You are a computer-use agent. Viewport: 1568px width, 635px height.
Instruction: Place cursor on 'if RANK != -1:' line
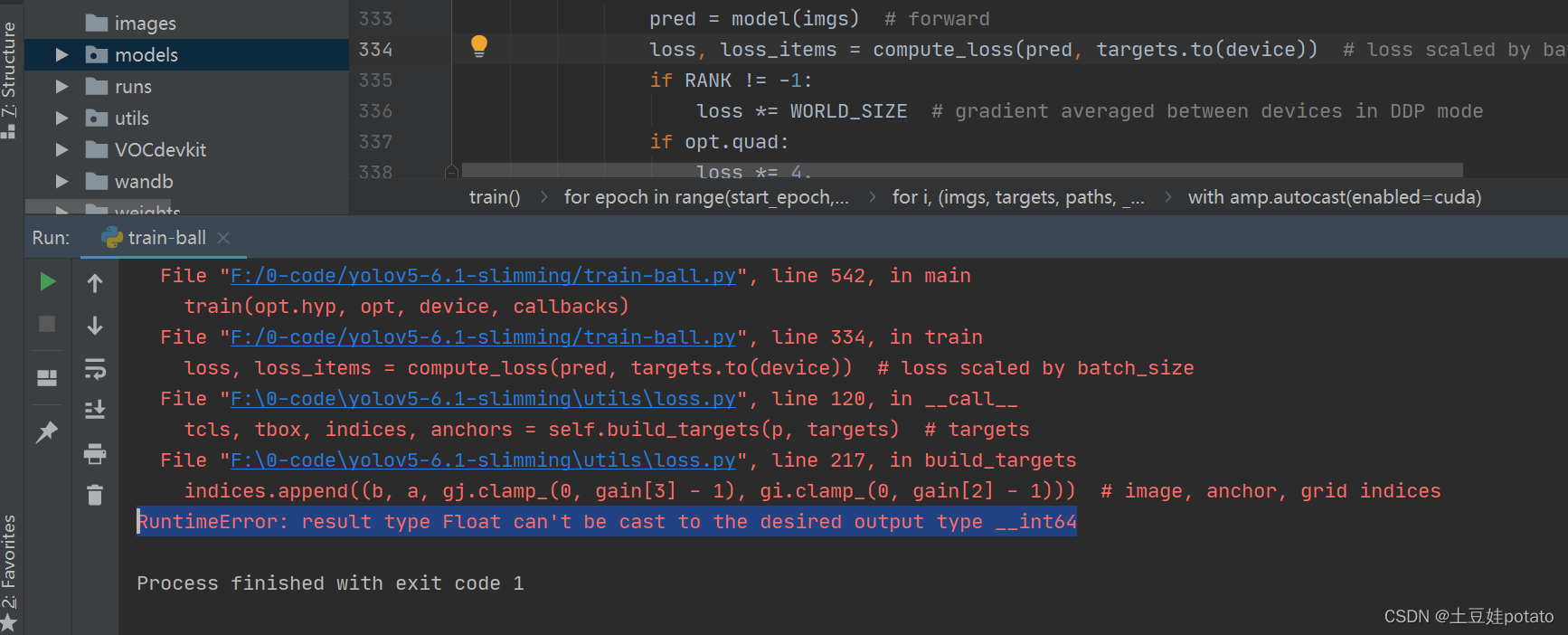pos(731,81)
